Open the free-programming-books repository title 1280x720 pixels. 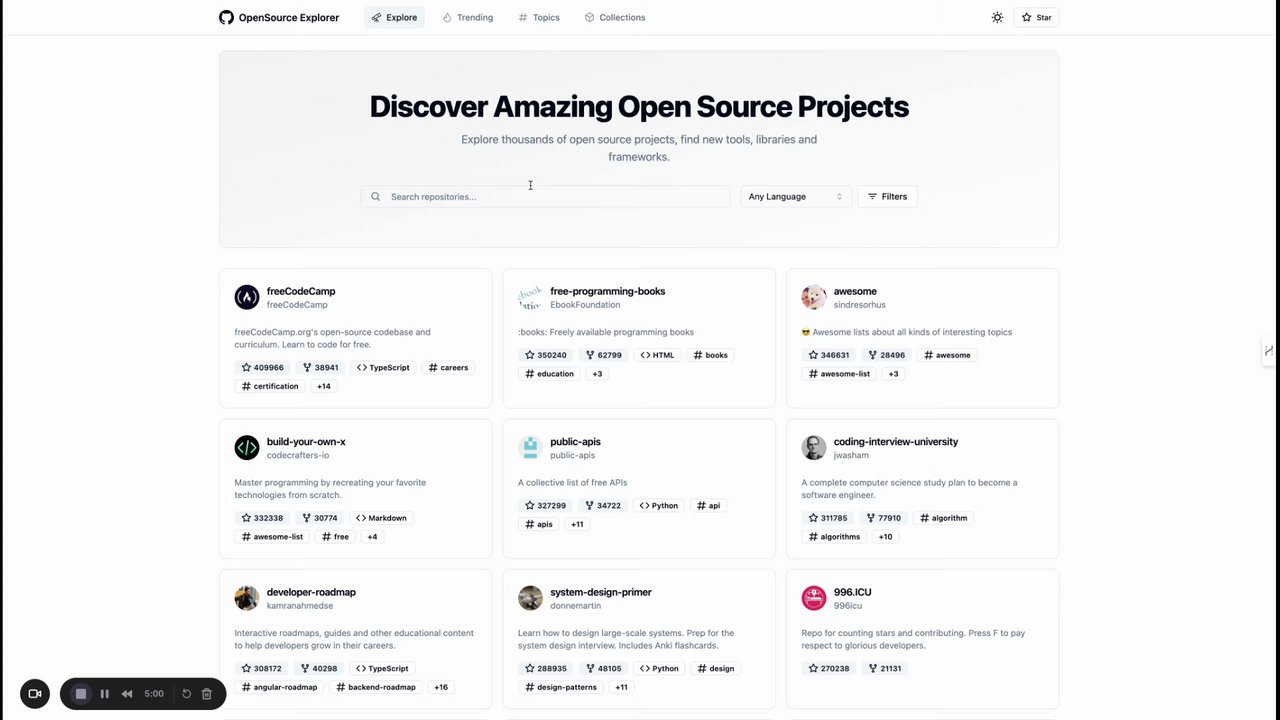(x=608, y=291)
